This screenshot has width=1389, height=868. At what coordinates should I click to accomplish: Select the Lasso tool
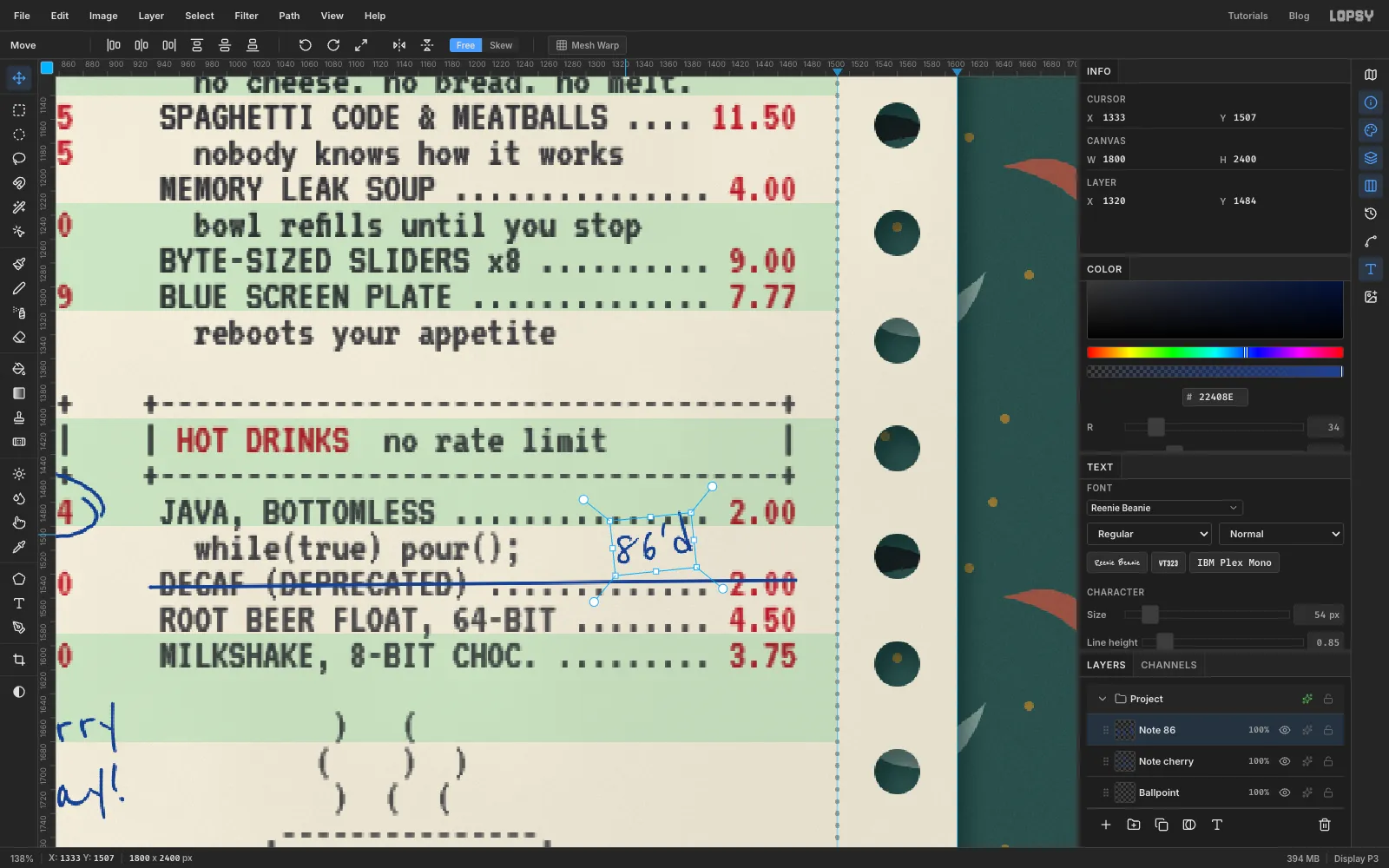19,159
